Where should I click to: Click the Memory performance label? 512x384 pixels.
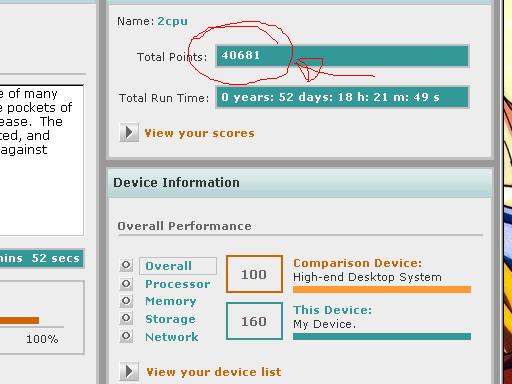[170, 301]
